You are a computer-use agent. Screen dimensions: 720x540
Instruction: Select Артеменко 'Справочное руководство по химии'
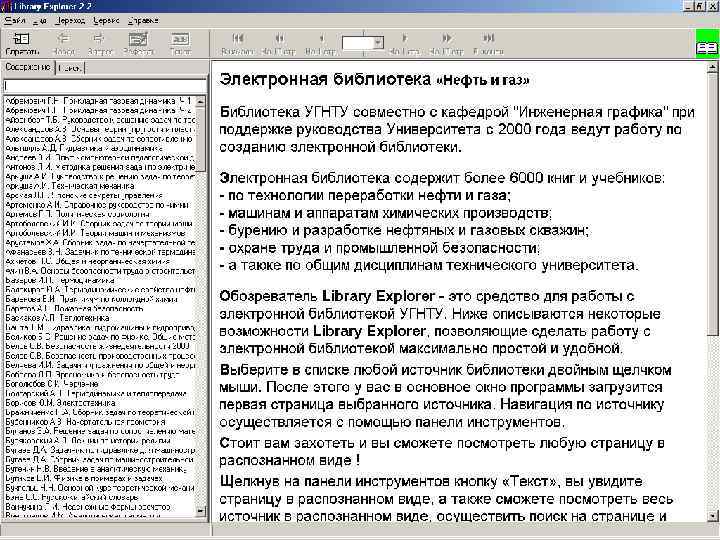(97, 205)
